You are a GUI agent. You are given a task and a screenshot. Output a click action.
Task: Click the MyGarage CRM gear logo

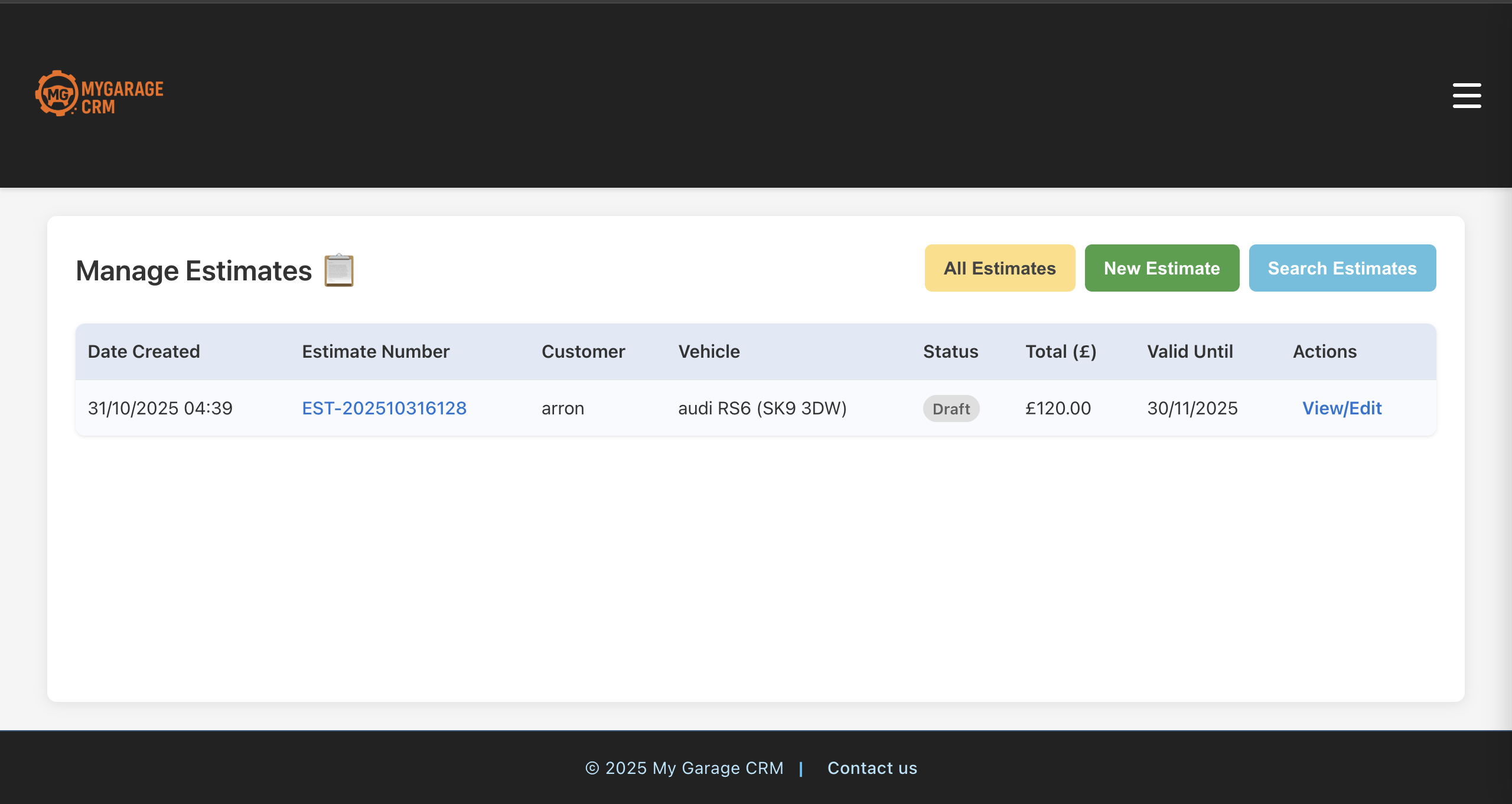click(57, 93)
